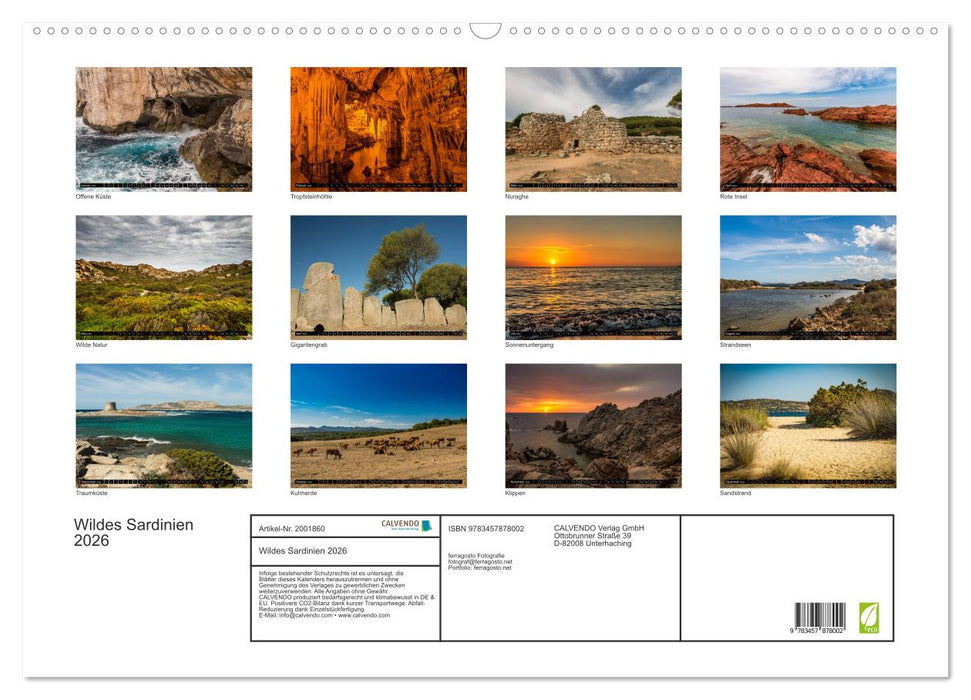
Task: Click the Wildes Sardinien 2026 title field
Action: [x=302, y=551]
